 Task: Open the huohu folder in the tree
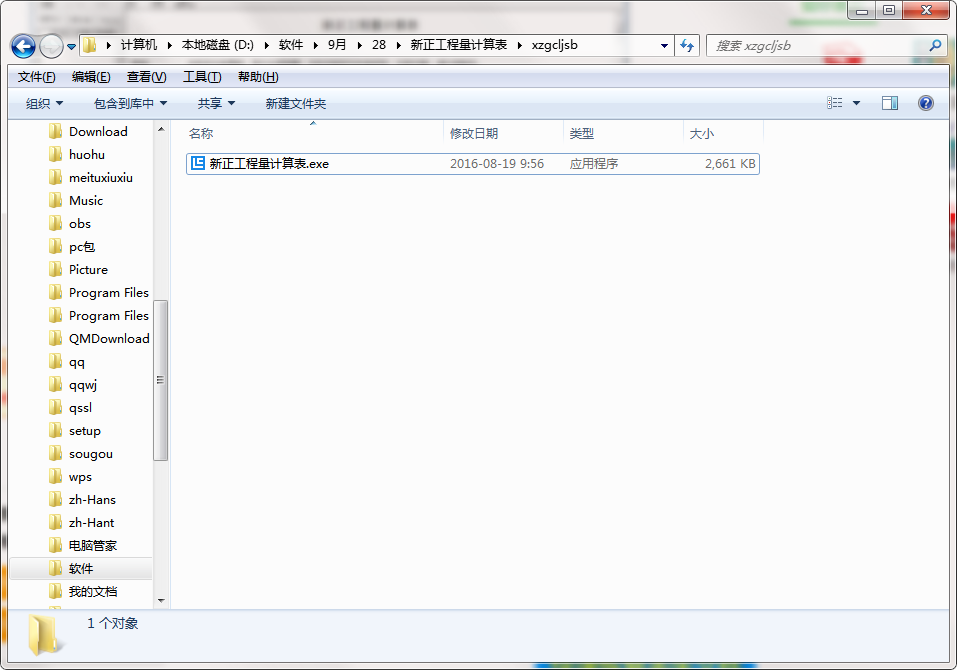click(x=87, y=155)
